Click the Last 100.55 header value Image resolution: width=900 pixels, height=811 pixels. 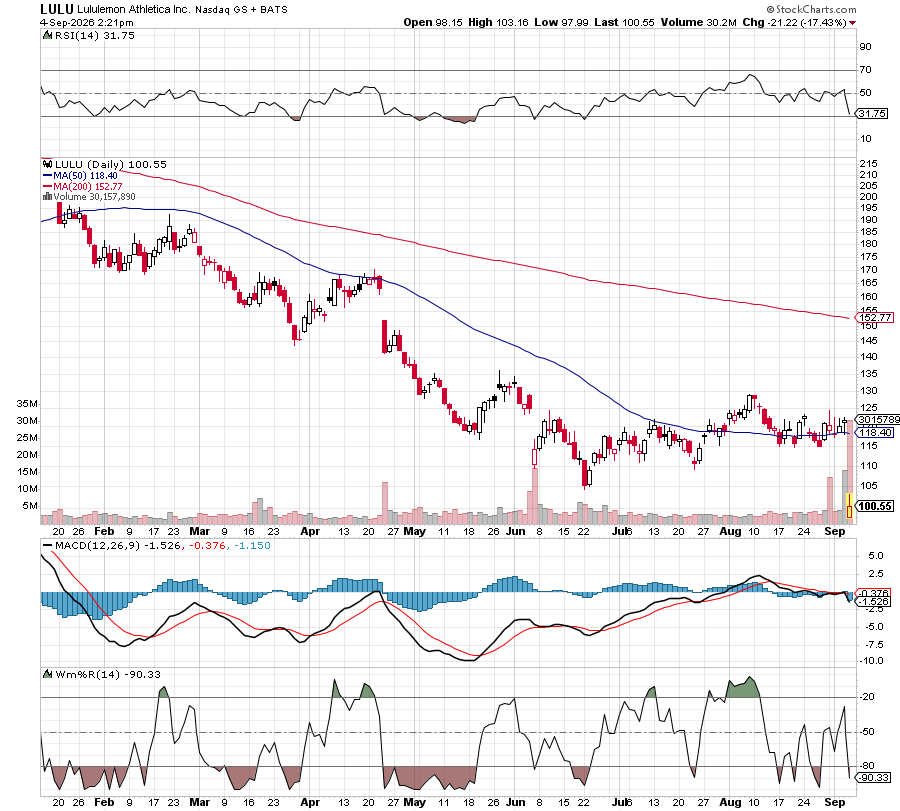pyautogui.click(x=624, y=22)
